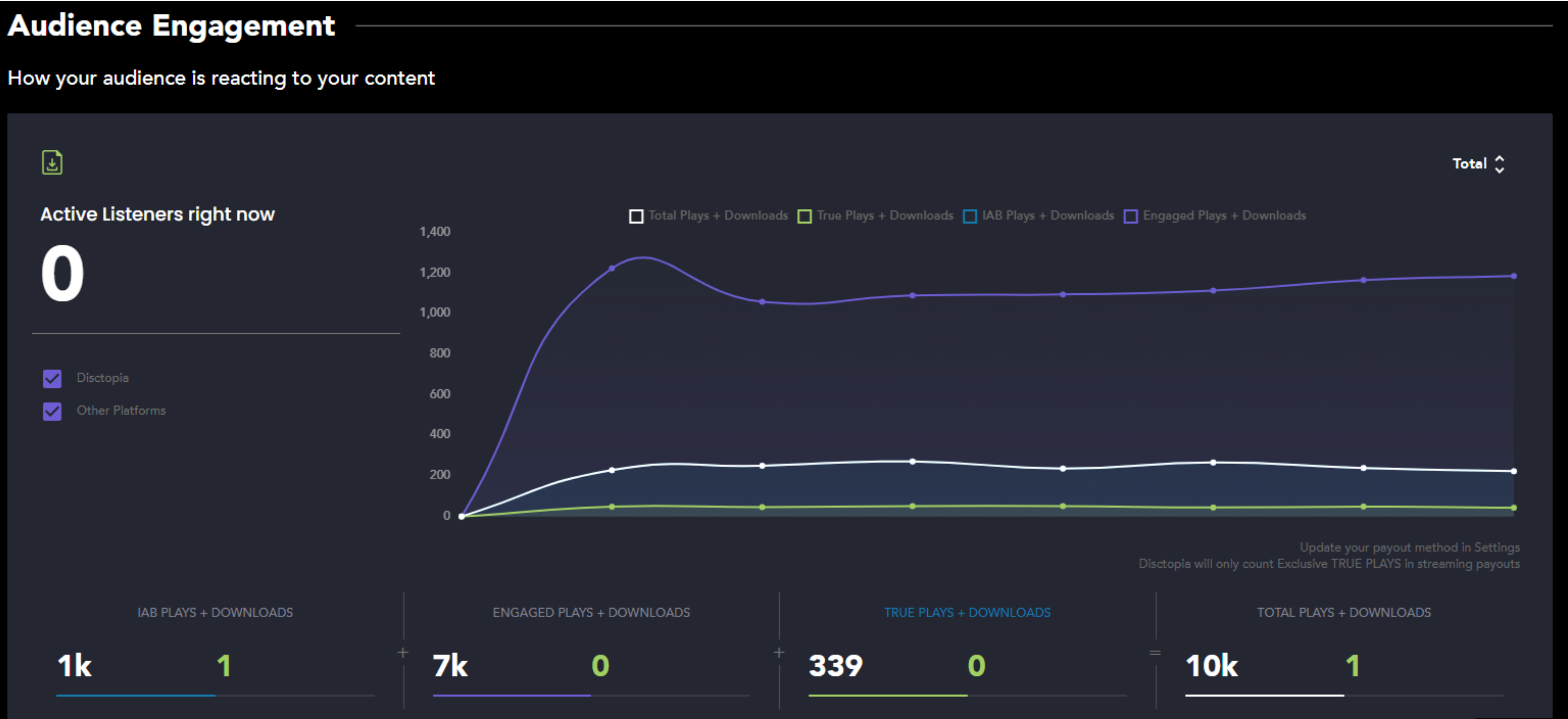The width and height of the screenshot is (1568, 719).
Task: Select the ENGAGED PLAYS + DOWNLOADS heading
Action: click(x=591, y=612)
